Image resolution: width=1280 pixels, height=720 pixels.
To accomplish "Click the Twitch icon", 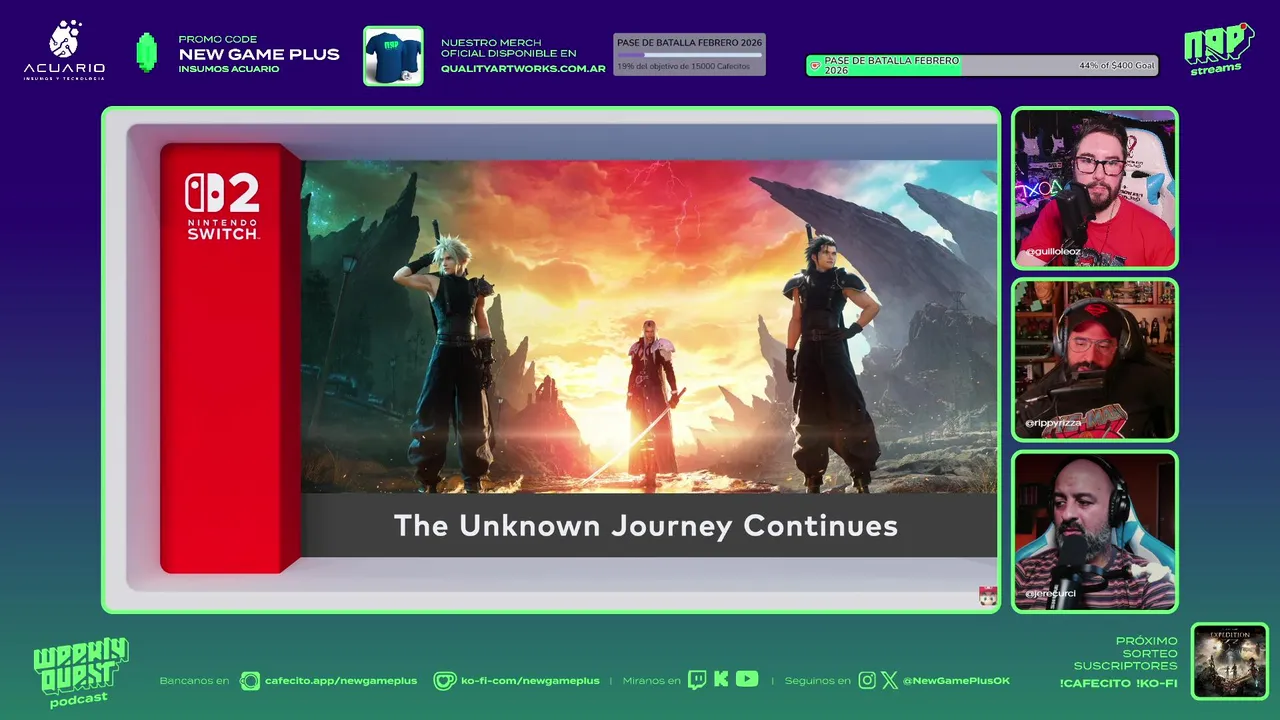I will coord(697,680).
